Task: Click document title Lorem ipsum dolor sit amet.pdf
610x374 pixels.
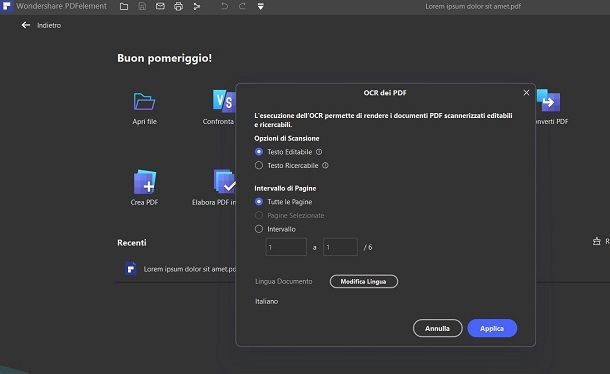Action: (473, 6)
